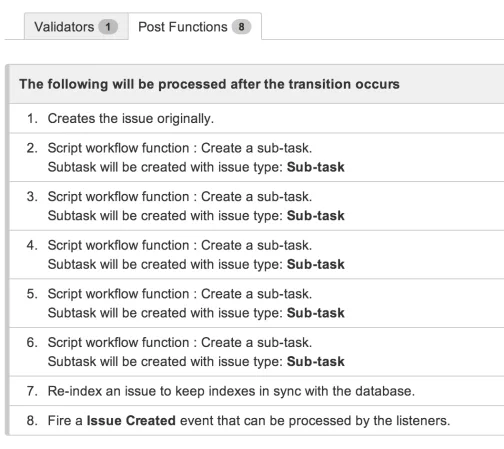Click the Validators count badge showing 1

pyautogui.click(x=108, y=27)
